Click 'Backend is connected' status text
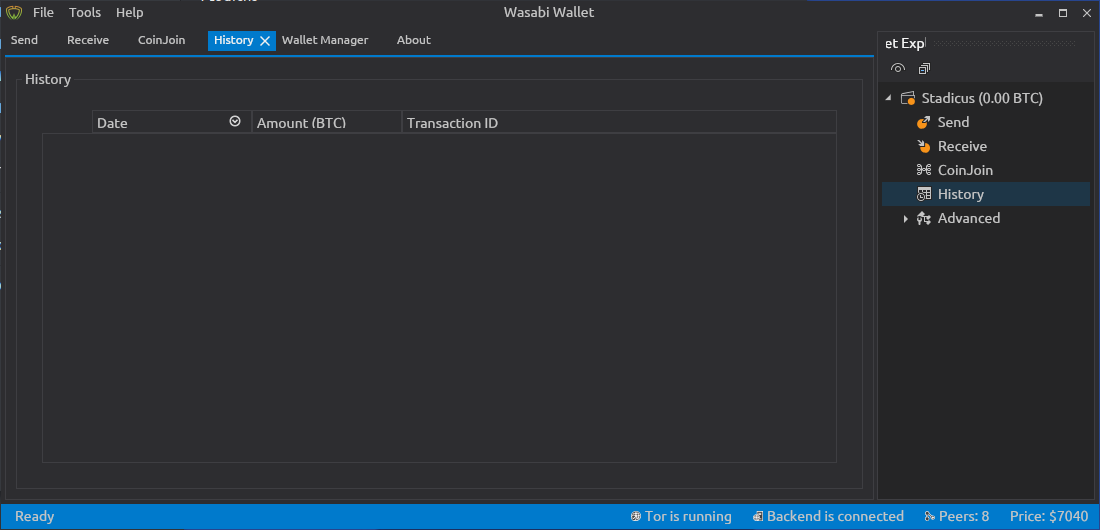 tap(835, 517)
